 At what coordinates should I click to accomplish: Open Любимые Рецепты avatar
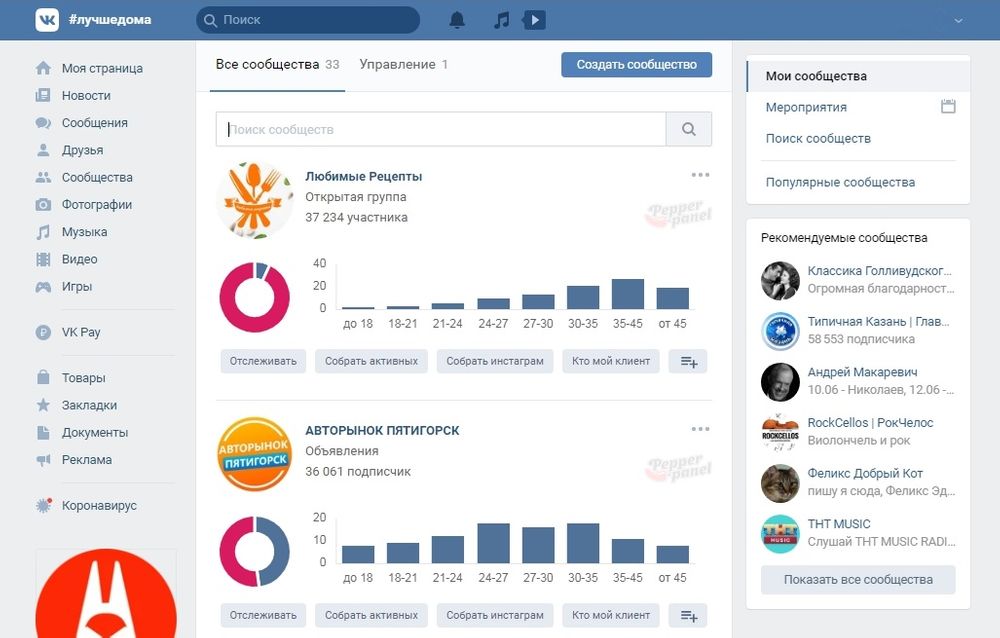(254, 200)
